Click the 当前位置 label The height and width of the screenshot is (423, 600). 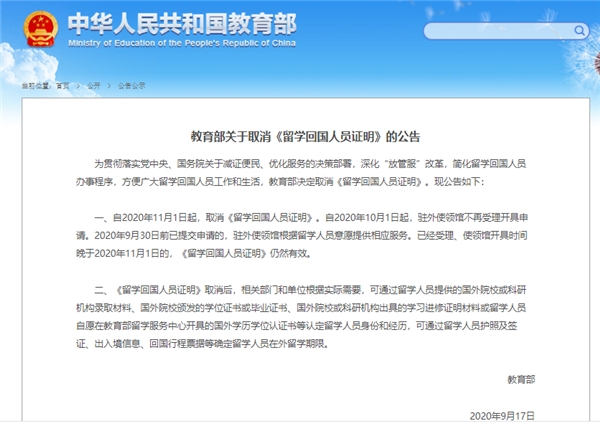(x=36, y=86)
